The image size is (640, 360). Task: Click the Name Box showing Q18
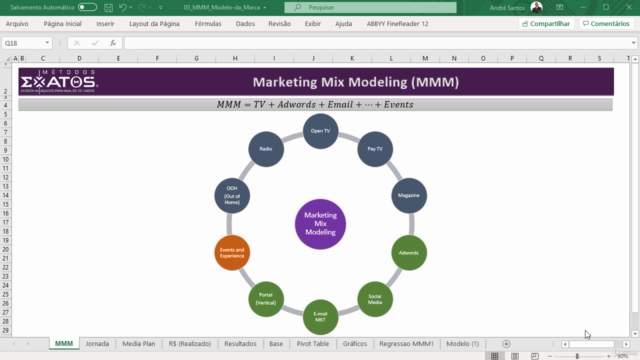[x=22, y=43]
